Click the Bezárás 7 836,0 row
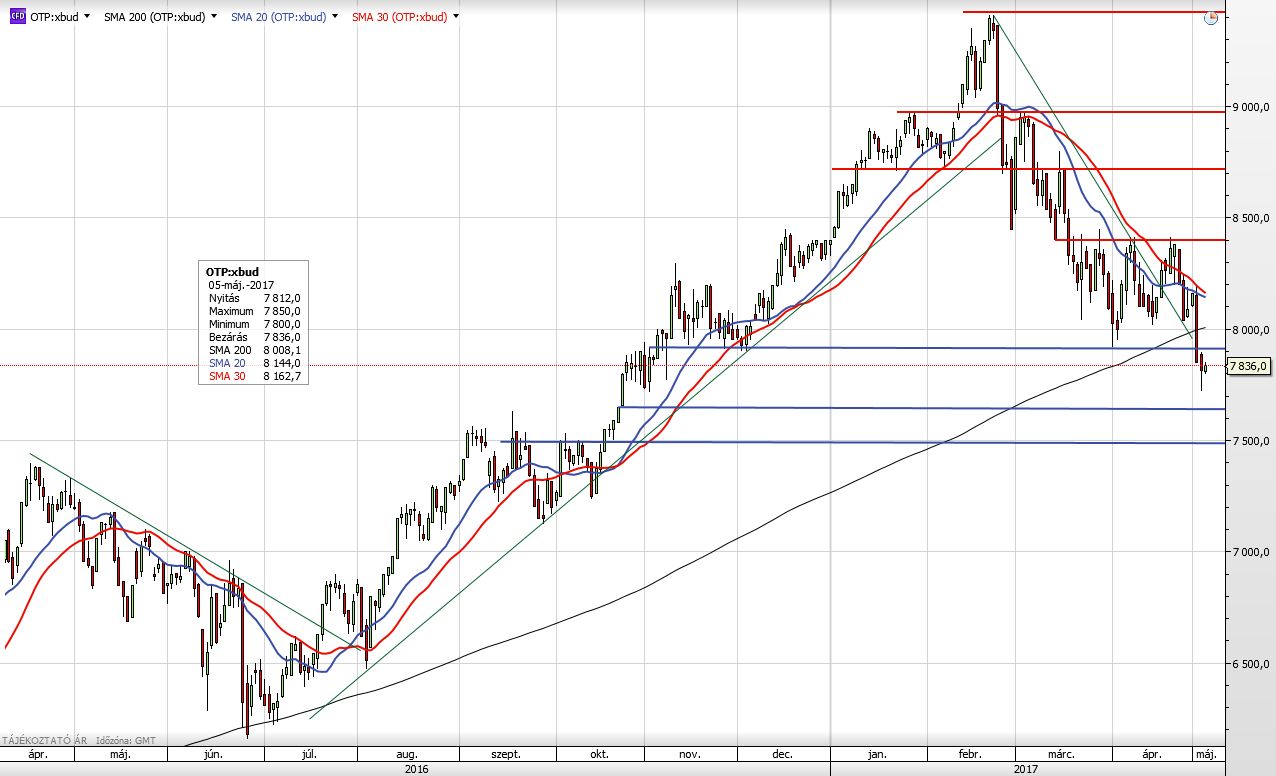 pos(254,337)
